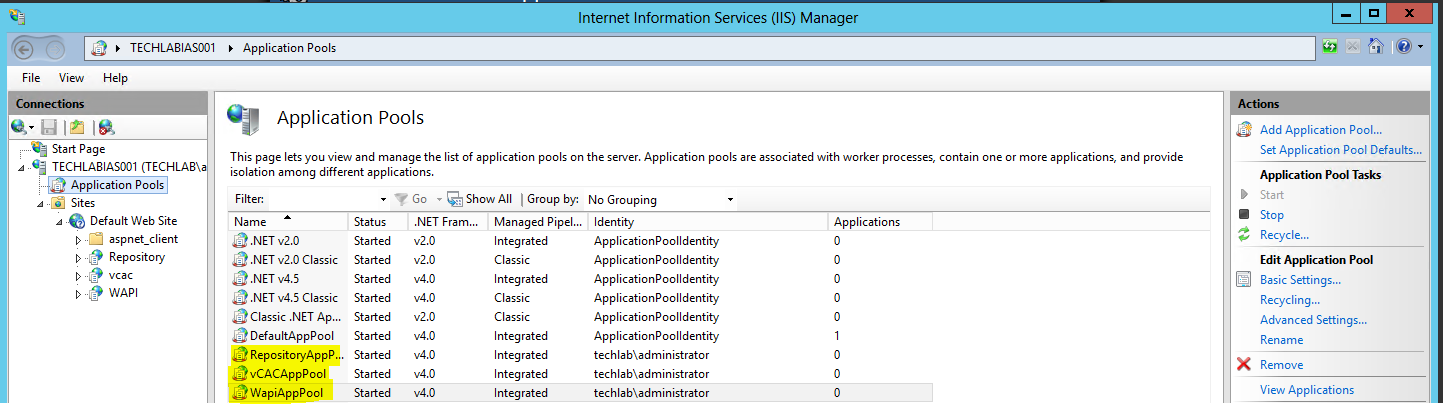Click the Stop square icon in Actions
This screenshot has height=404, width=1443.
pyautogui.click(x=1244, y=214)
